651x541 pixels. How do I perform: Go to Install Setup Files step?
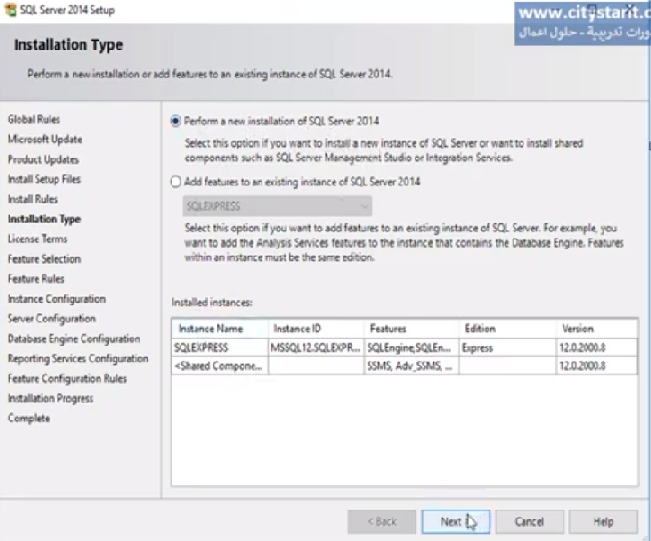pos(44,179)
